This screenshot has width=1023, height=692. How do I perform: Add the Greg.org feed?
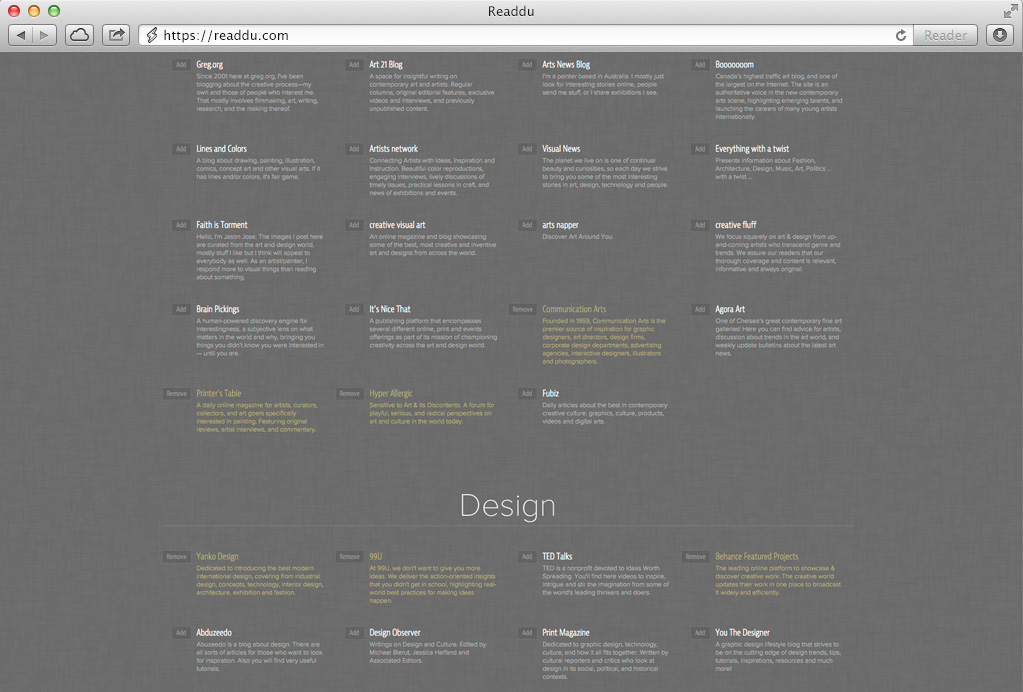(x=181, y=65)
